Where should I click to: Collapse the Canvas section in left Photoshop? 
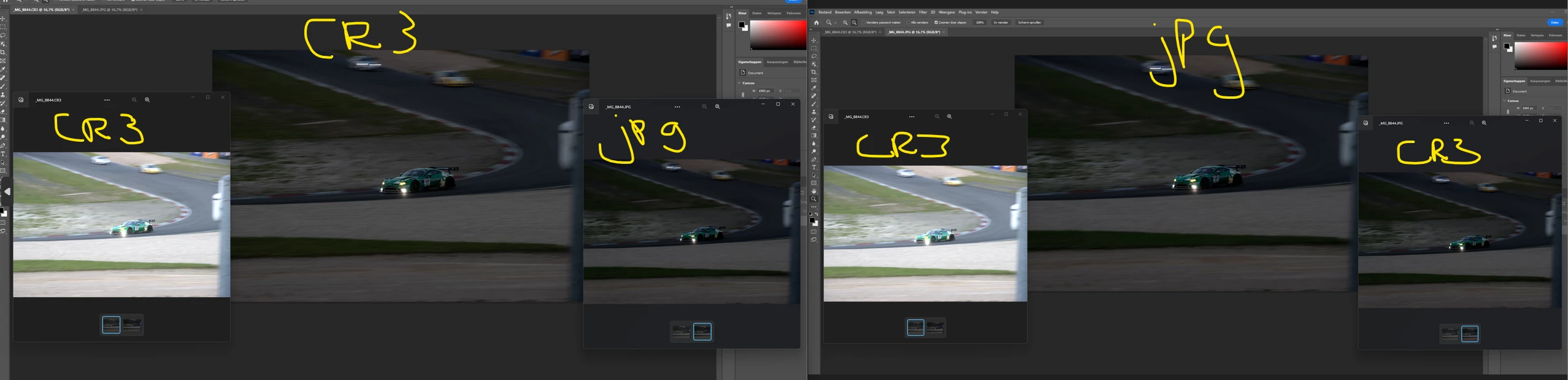click(x=739, y=83)
